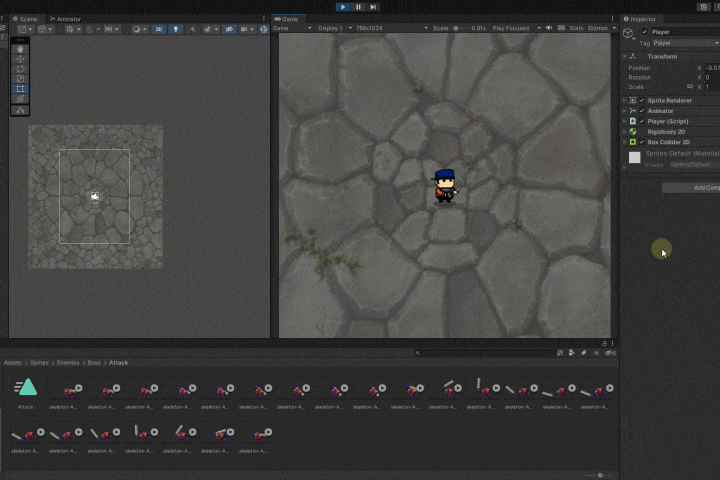Click the Scale constrained proportions link icon
The image size is (720, 480).
click(690, 87)
